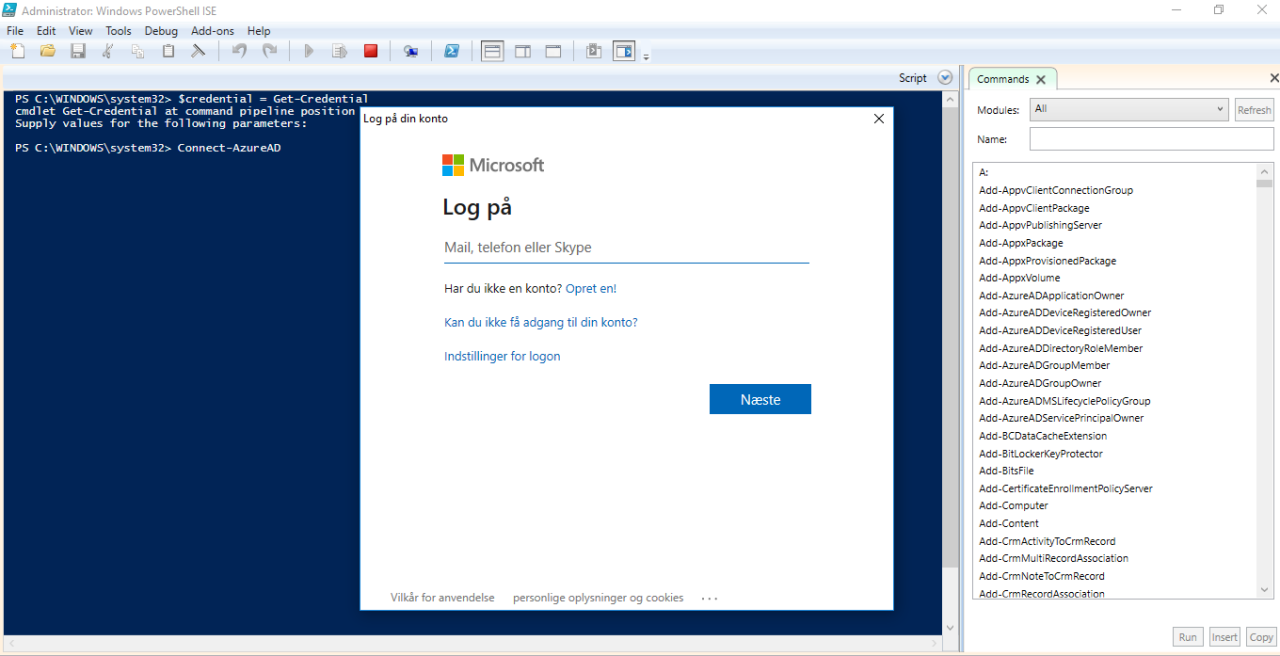Click the Copy button in Commands pane
This screenshot has width=1280, height=656.
(1261, 637)
